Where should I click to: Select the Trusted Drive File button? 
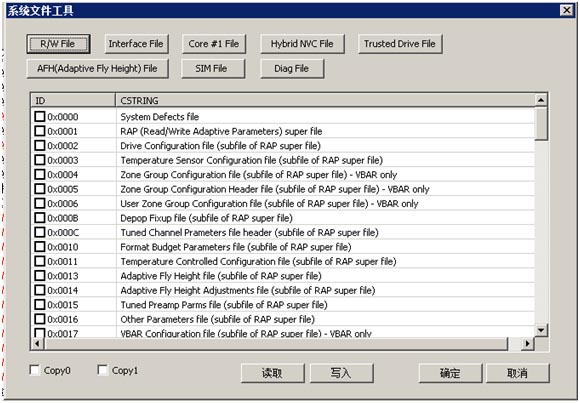400,44
